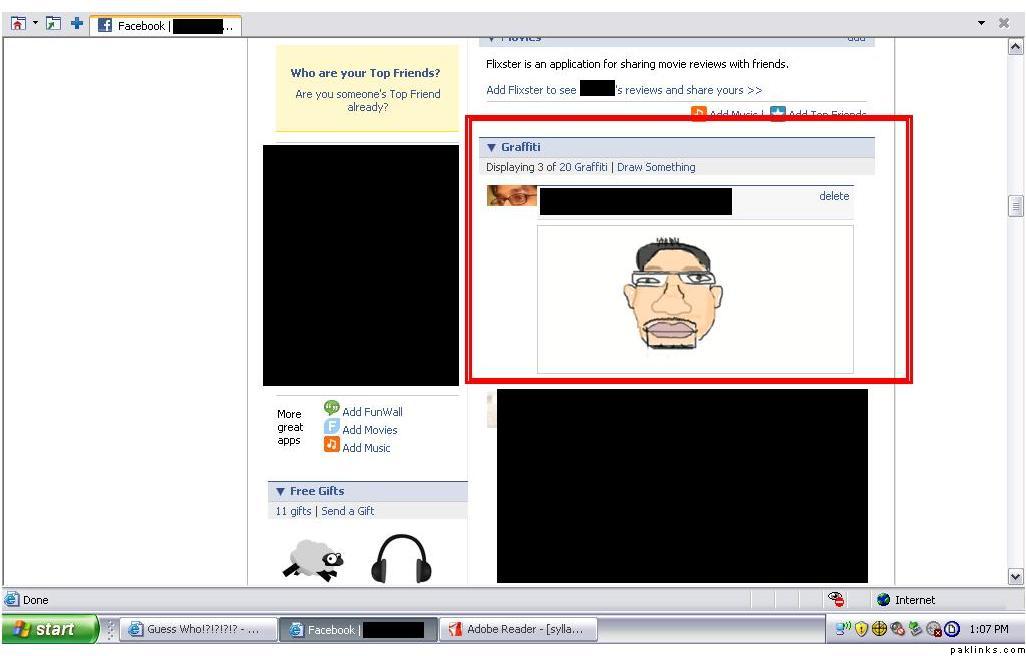Click the blue Movies app icon

coord(331,428)
